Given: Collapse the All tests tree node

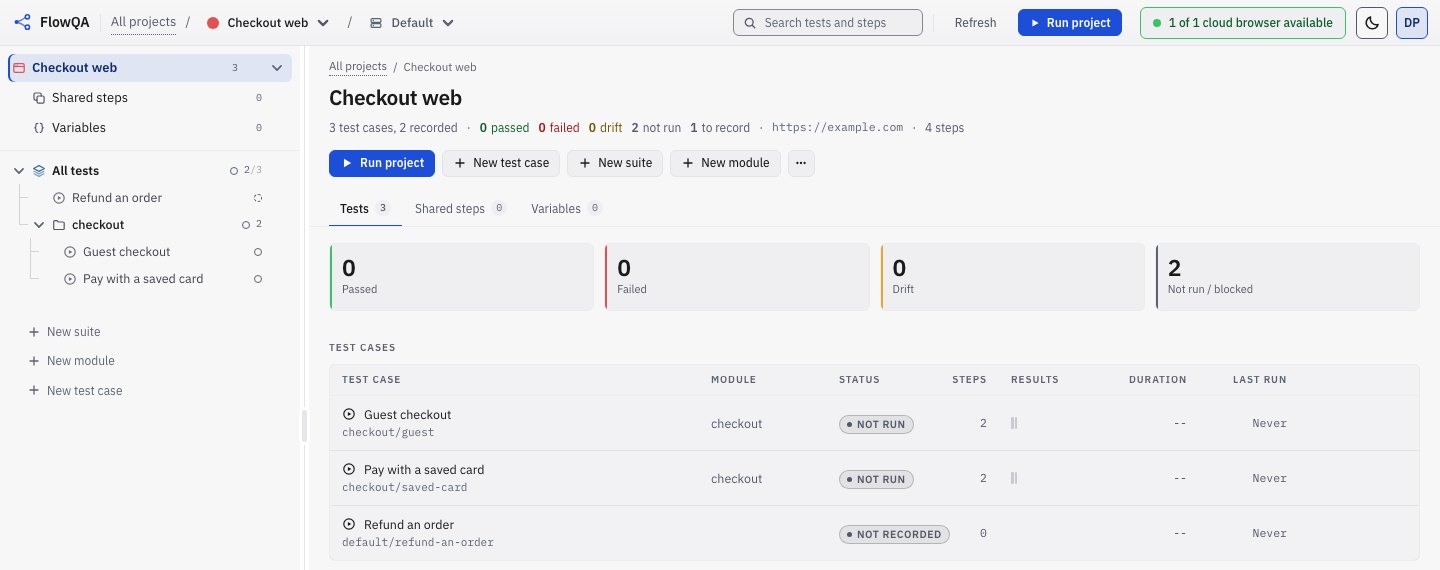Looking at the screenshot, I should 19,171.
